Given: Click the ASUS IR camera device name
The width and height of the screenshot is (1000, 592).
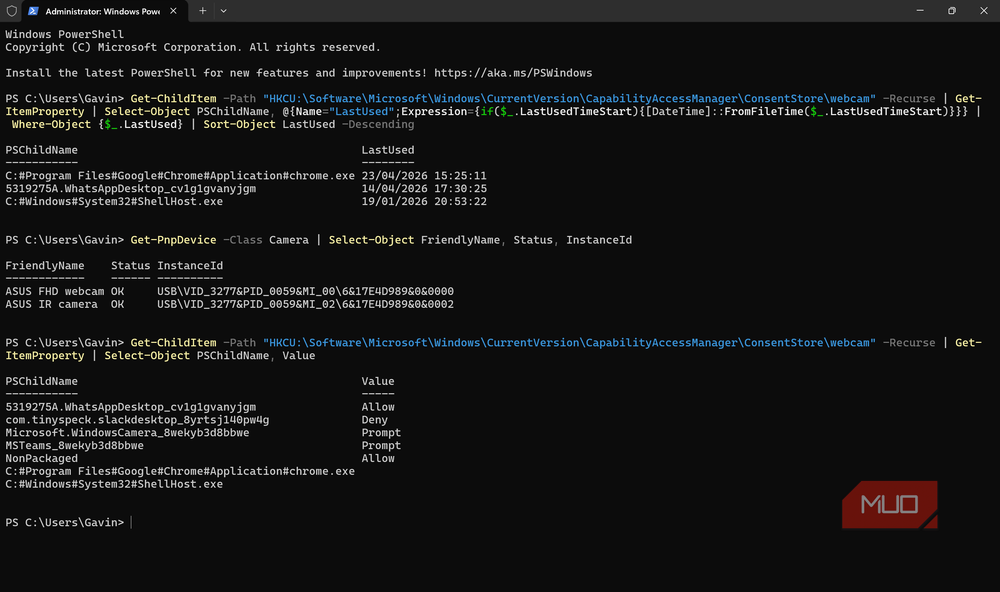Looking at the screenshot, I should tap(52, 304).
